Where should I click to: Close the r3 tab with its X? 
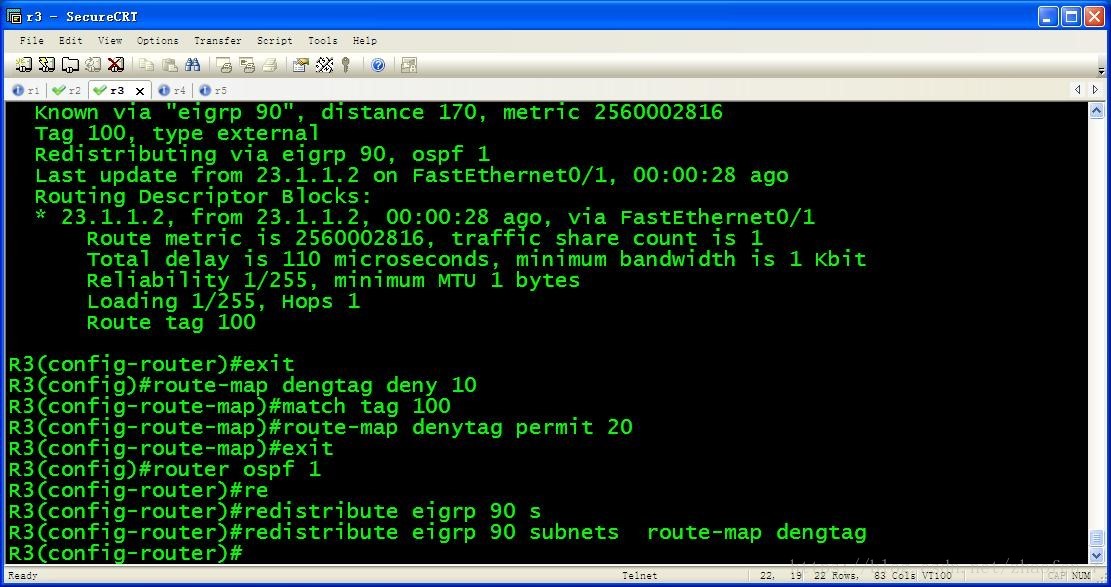(140, 91)
